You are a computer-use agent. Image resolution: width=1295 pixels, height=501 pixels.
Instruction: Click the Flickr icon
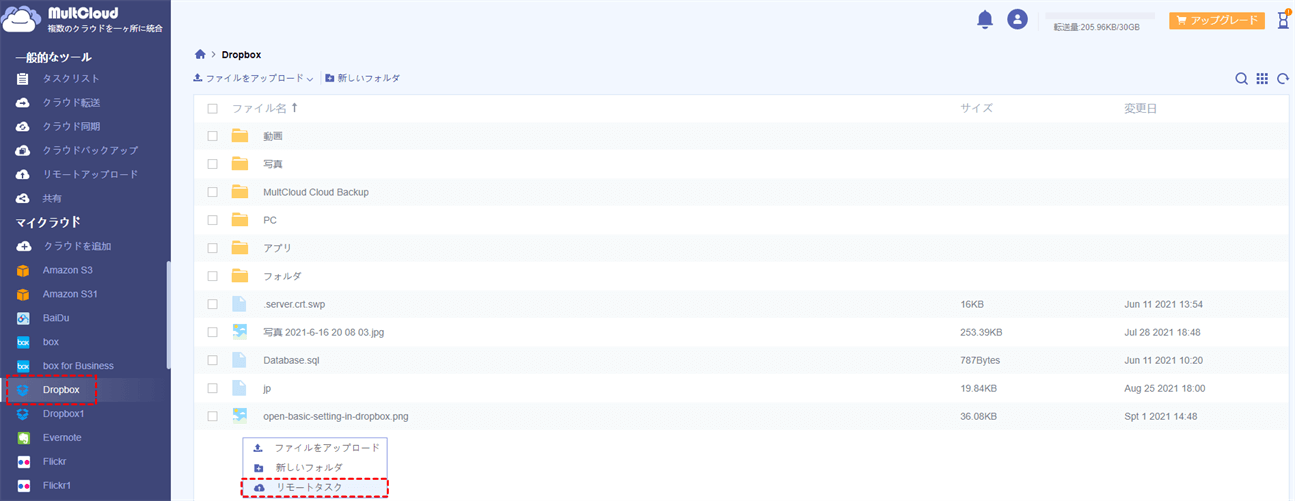(23, 461)
